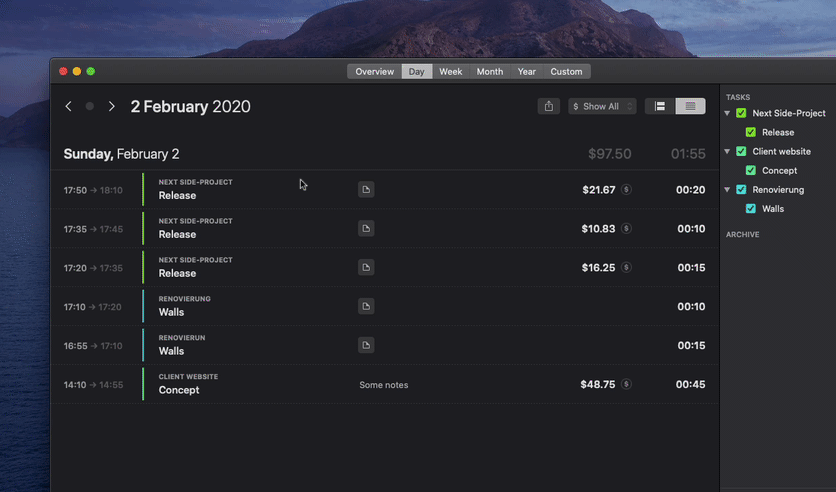Viewport: 836px width, 492px height.
Task: Toggle billing icon next to $48.75
Action: (626, 384)
